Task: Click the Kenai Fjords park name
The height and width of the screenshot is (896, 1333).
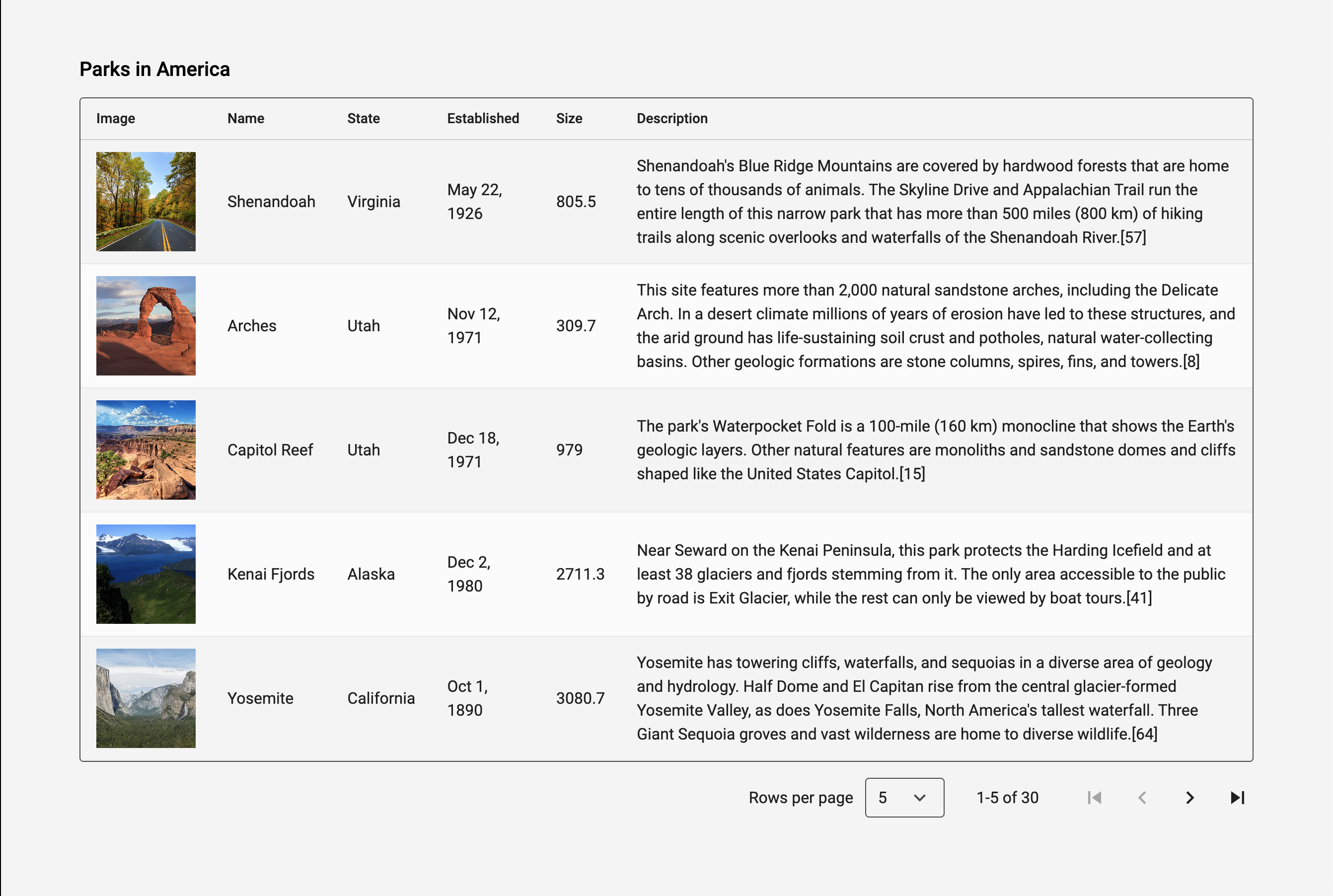Action: click(271, 574)
